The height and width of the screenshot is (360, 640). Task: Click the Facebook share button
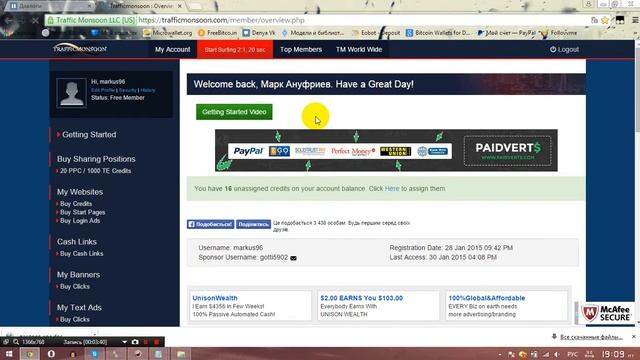(253, 224)
